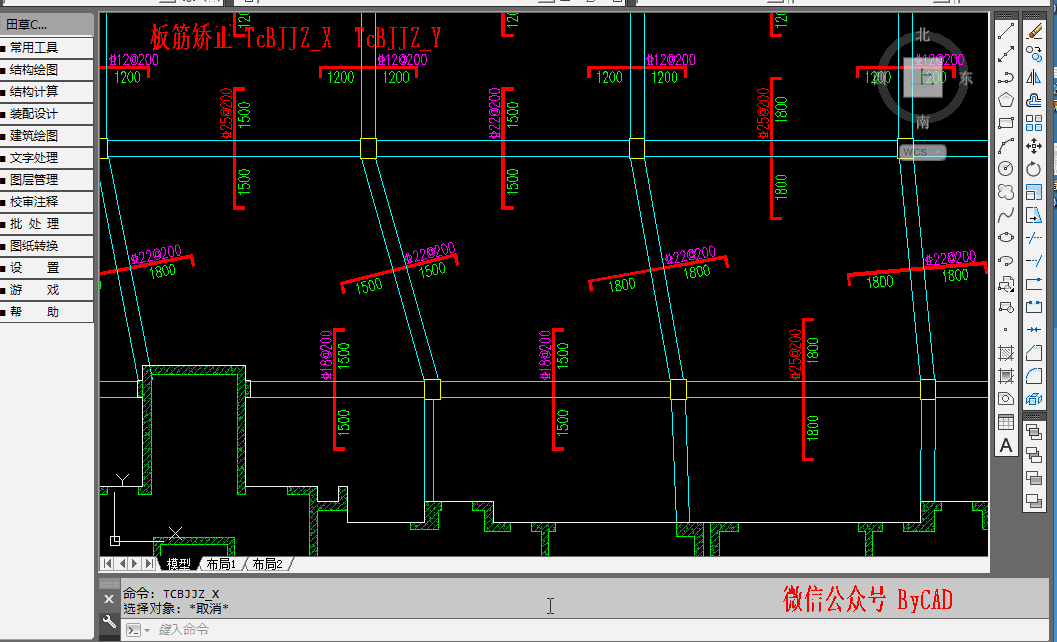The image size is (1057, 642).
Task: Select the Point tool
Action: coord(1006,330)
